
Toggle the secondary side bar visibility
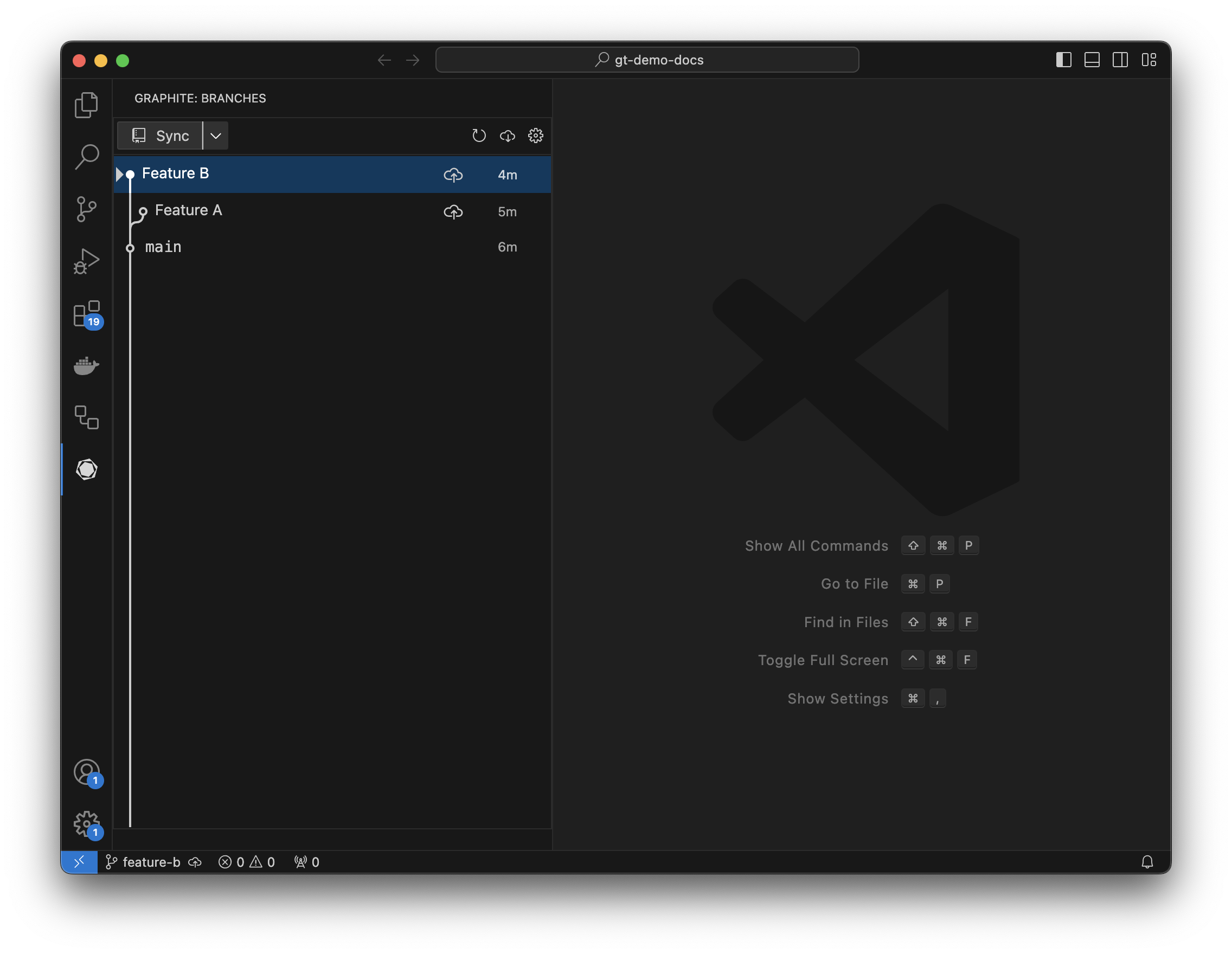[x=1120, y=60]
